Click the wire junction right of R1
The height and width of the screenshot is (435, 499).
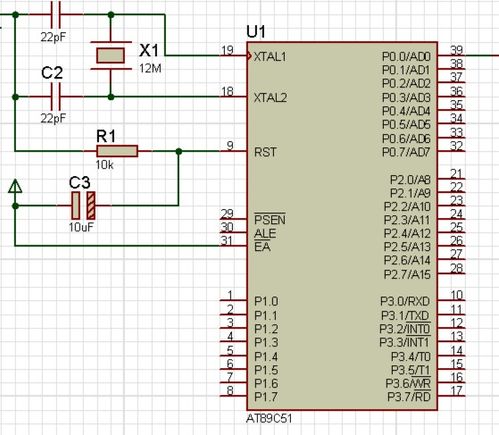click(x=179, y=151)
